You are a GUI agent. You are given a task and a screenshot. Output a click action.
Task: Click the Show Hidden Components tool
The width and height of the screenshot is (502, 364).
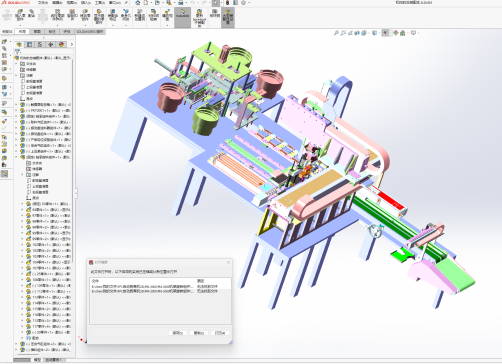99,16
